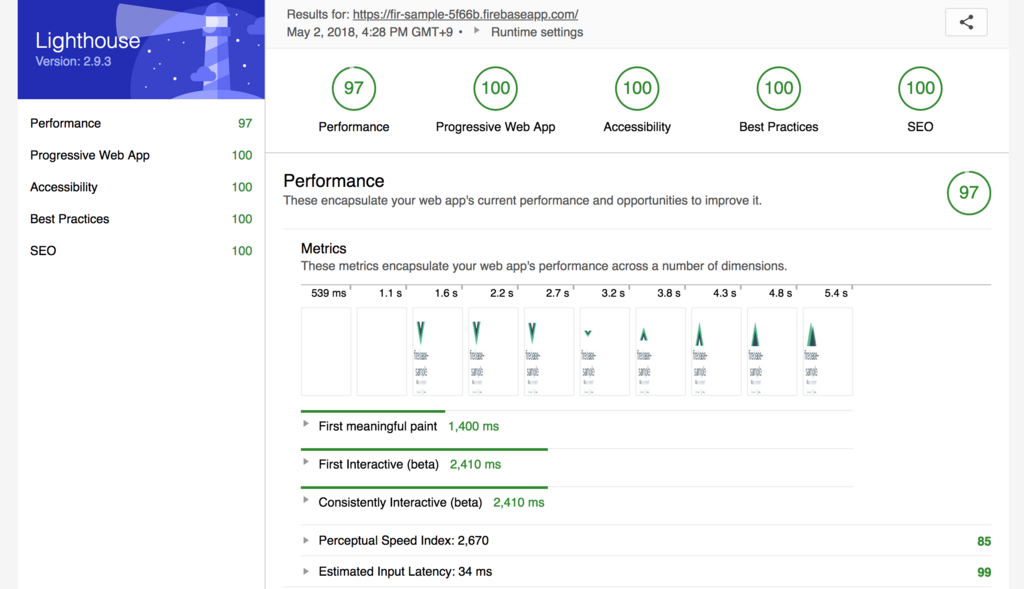Screen dimensions: 1024x589
Task: Click the Best Practices 100 score gauge
Action: click(x=778, y=88)
